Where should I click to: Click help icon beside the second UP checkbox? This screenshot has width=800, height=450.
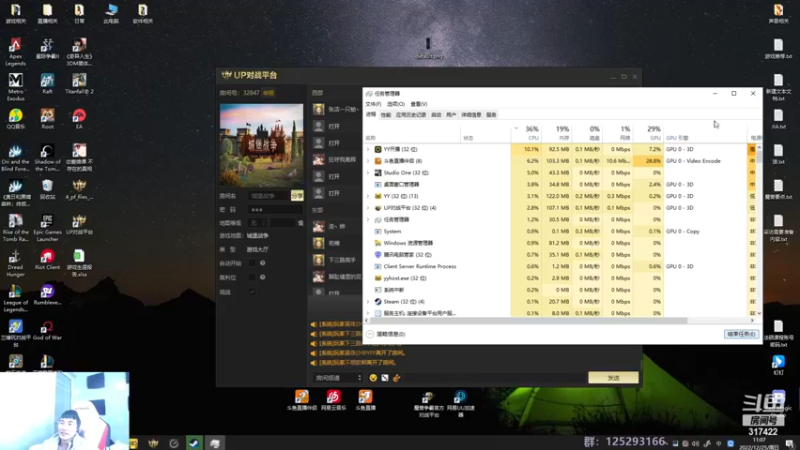(x=263, y=277)
